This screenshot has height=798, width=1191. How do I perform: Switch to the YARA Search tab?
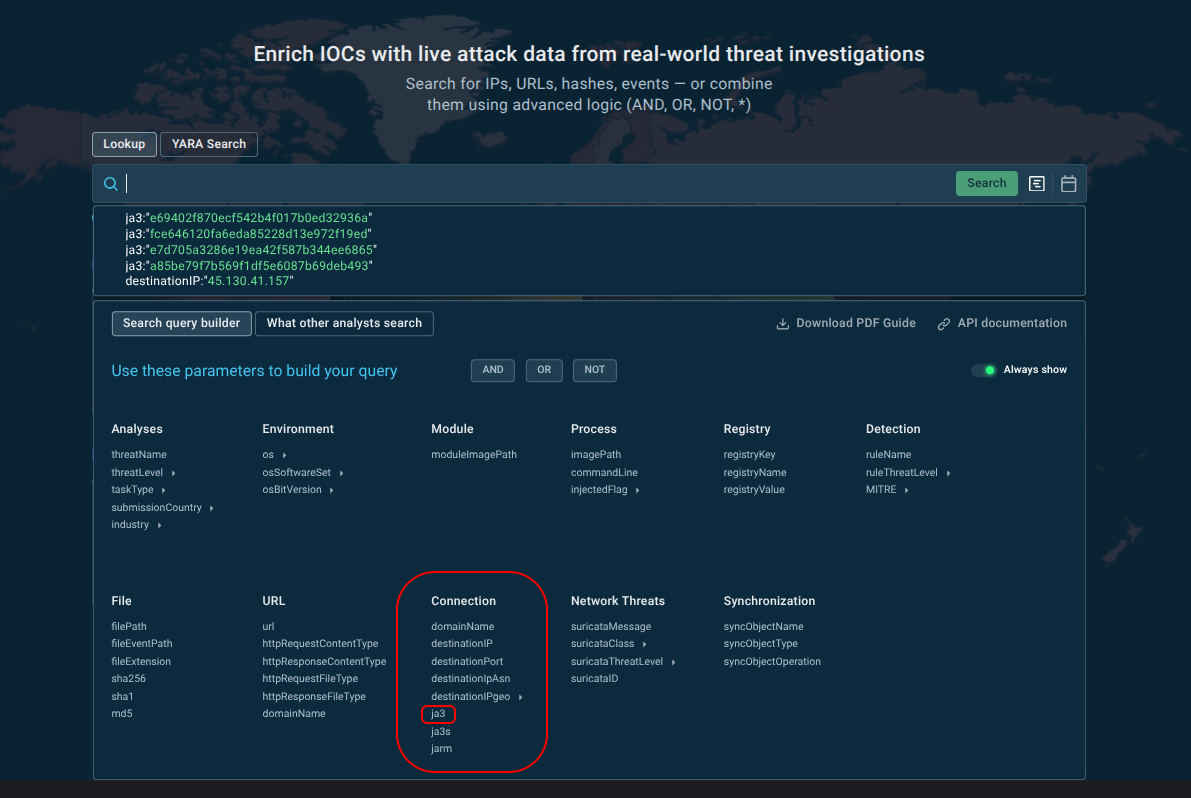point(209,144)
